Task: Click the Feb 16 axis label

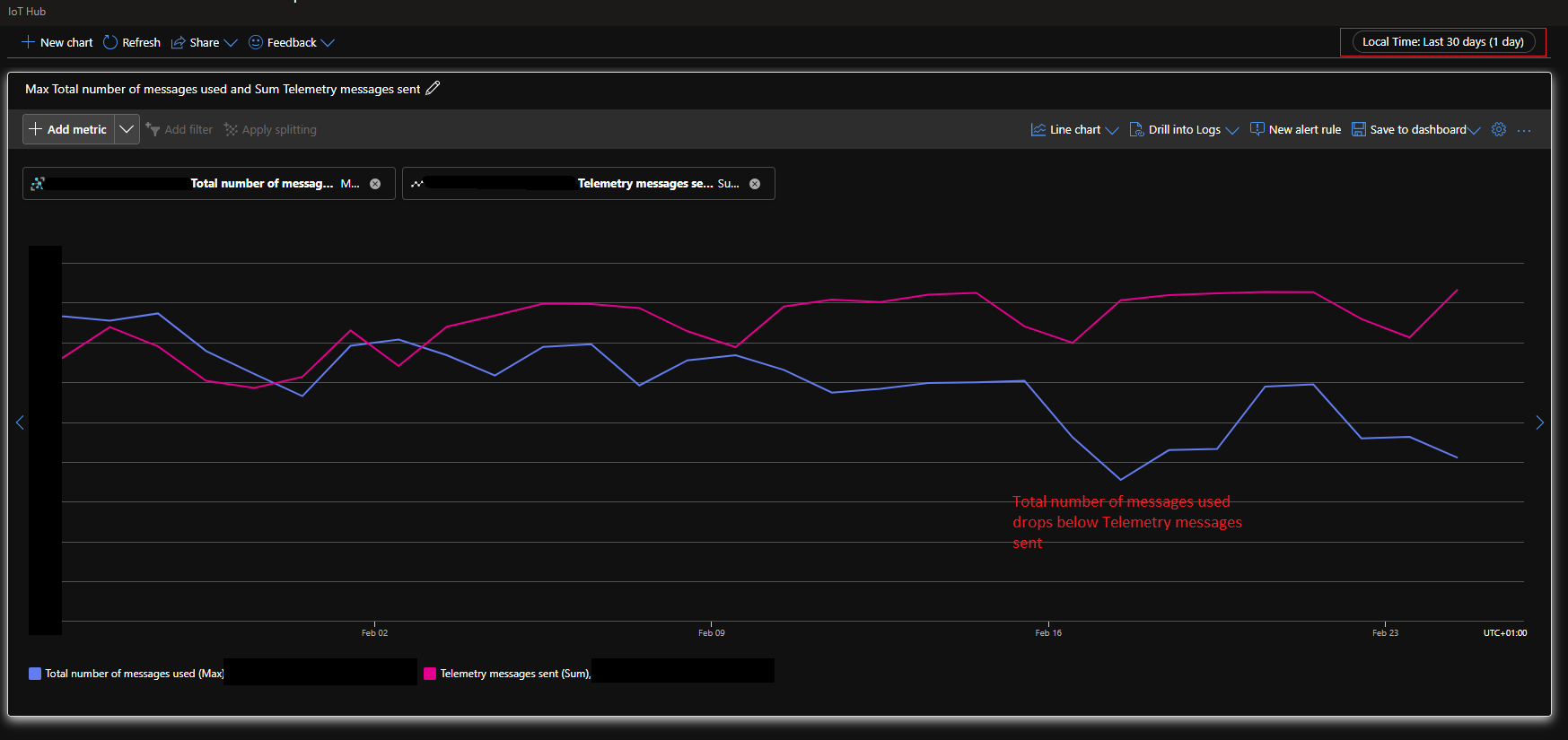Action: point(1048,633)
